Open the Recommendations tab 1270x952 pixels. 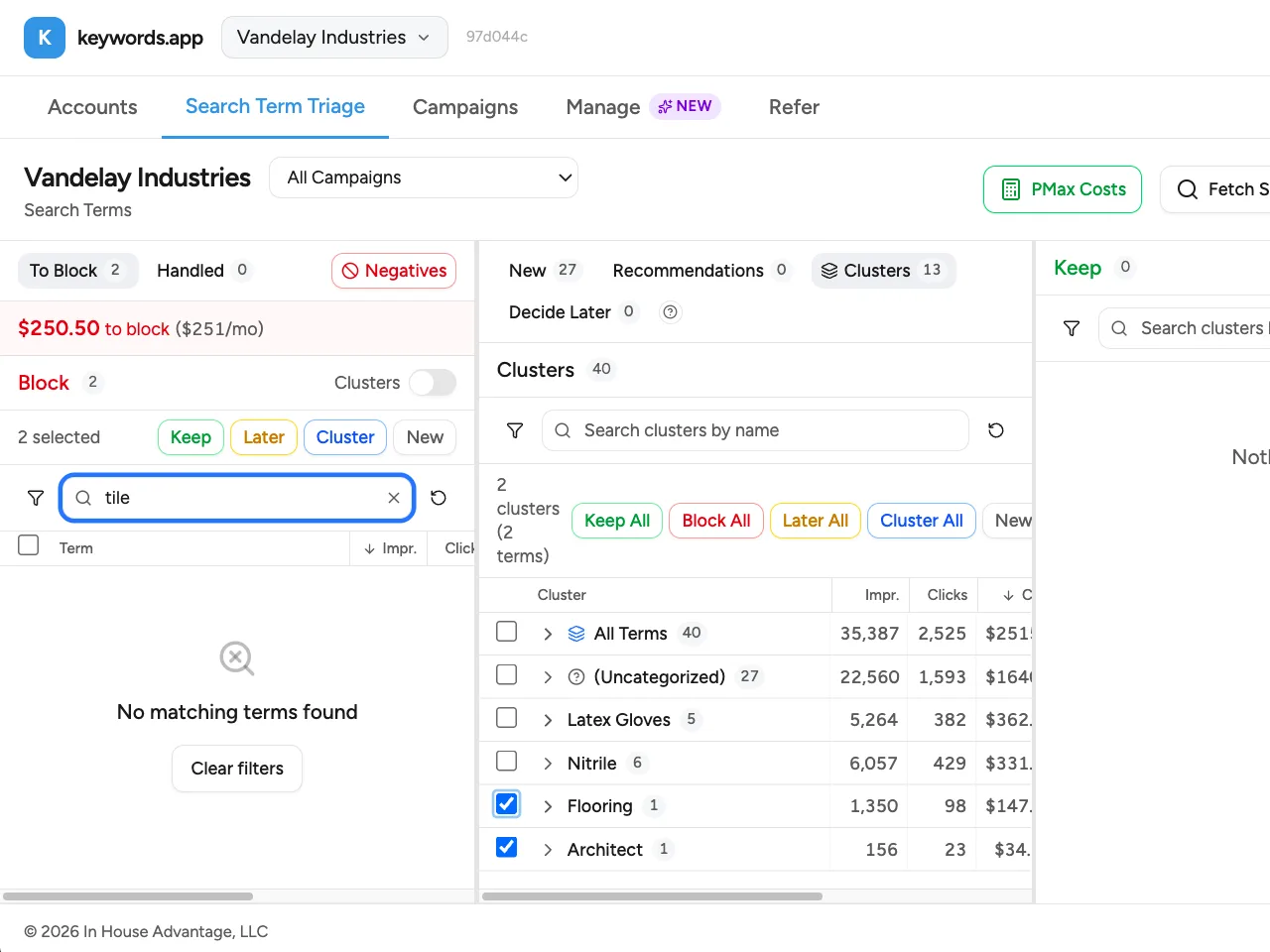coord(700,271)
